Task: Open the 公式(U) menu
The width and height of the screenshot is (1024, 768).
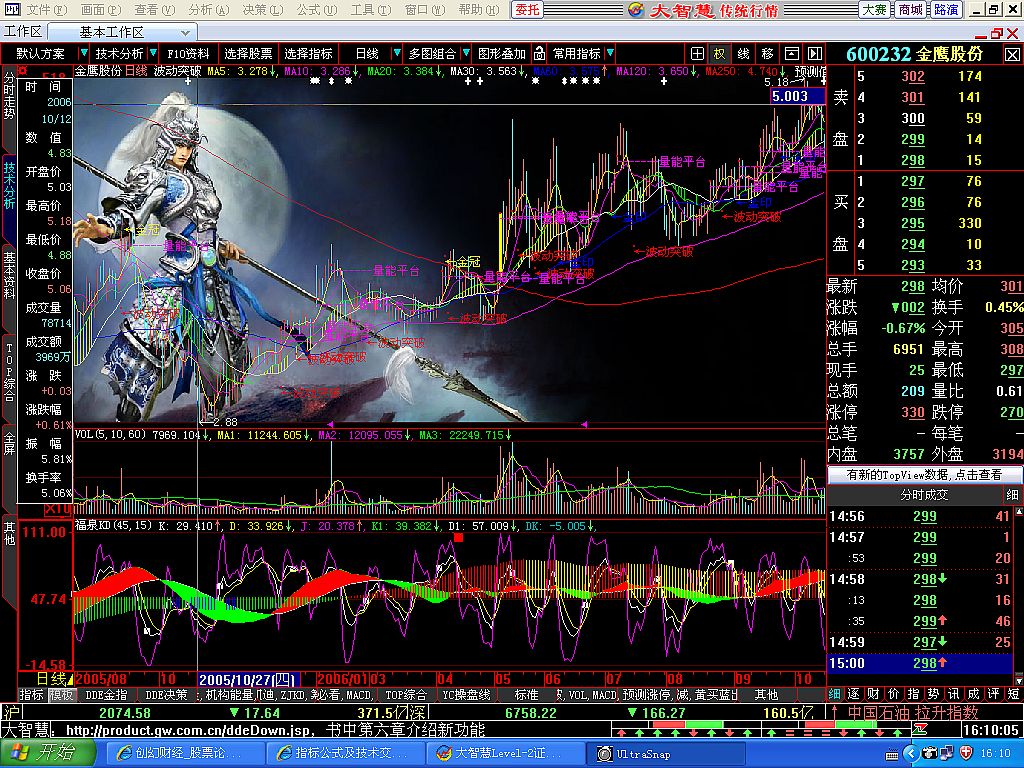Action: tap(317, 10)
